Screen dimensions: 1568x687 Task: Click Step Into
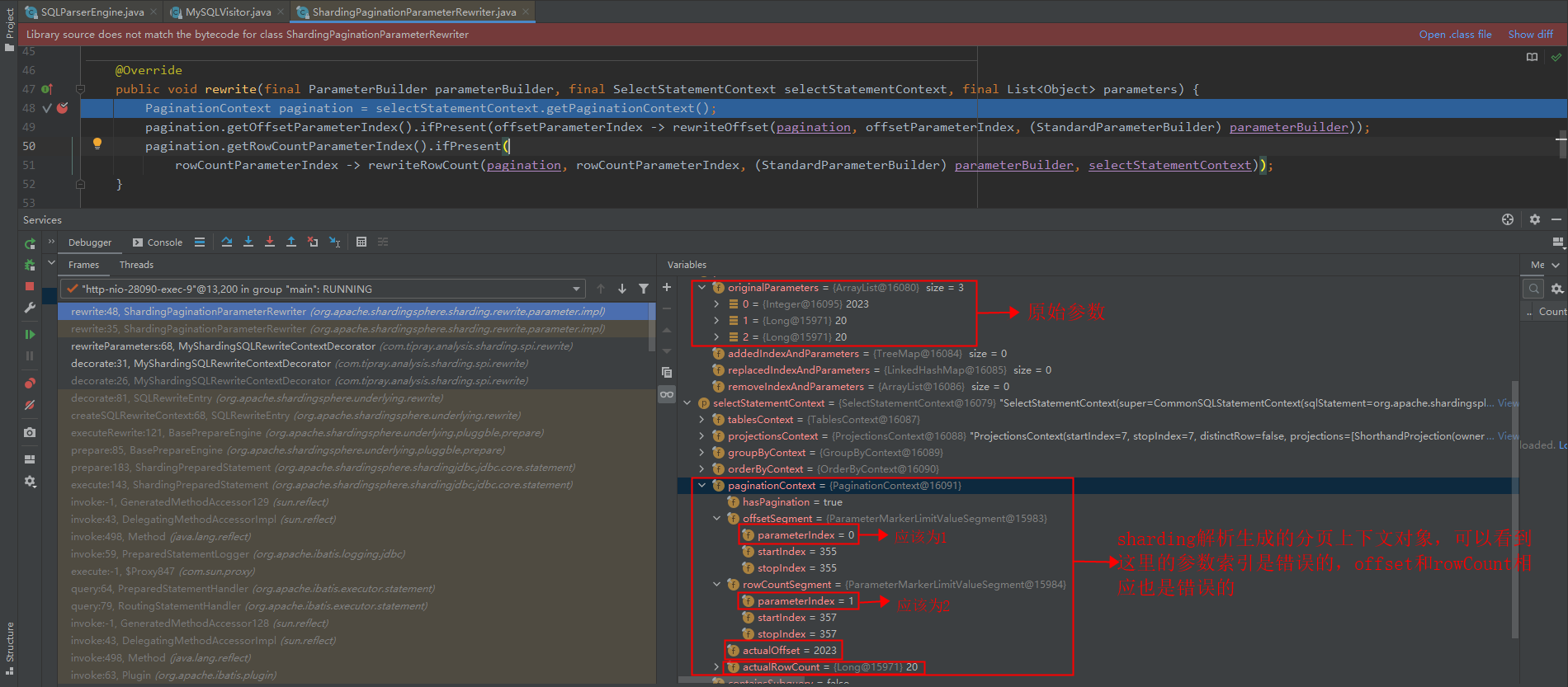[x=248, y=242]
